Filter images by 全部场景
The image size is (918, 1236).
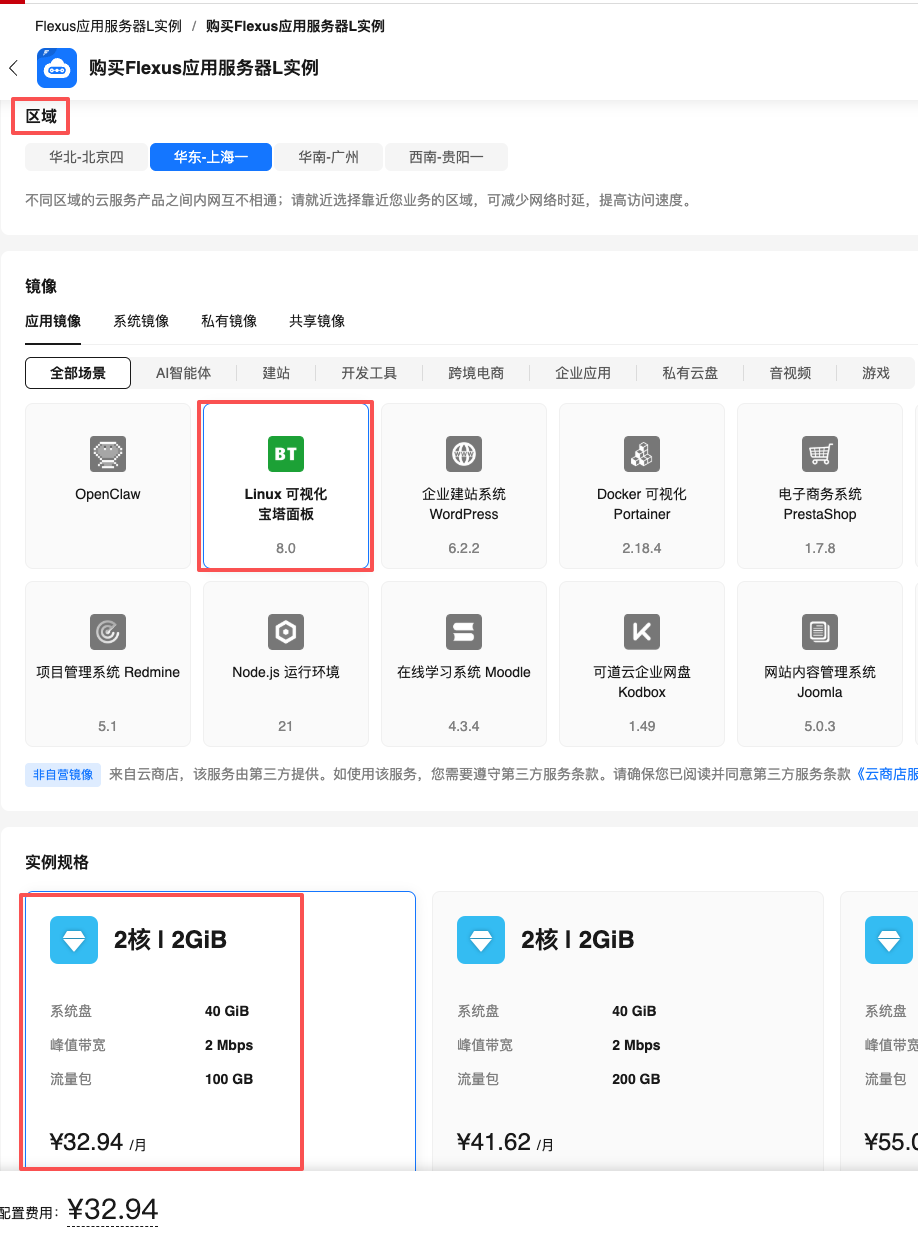pyautogui.click(x=79, y=373)
